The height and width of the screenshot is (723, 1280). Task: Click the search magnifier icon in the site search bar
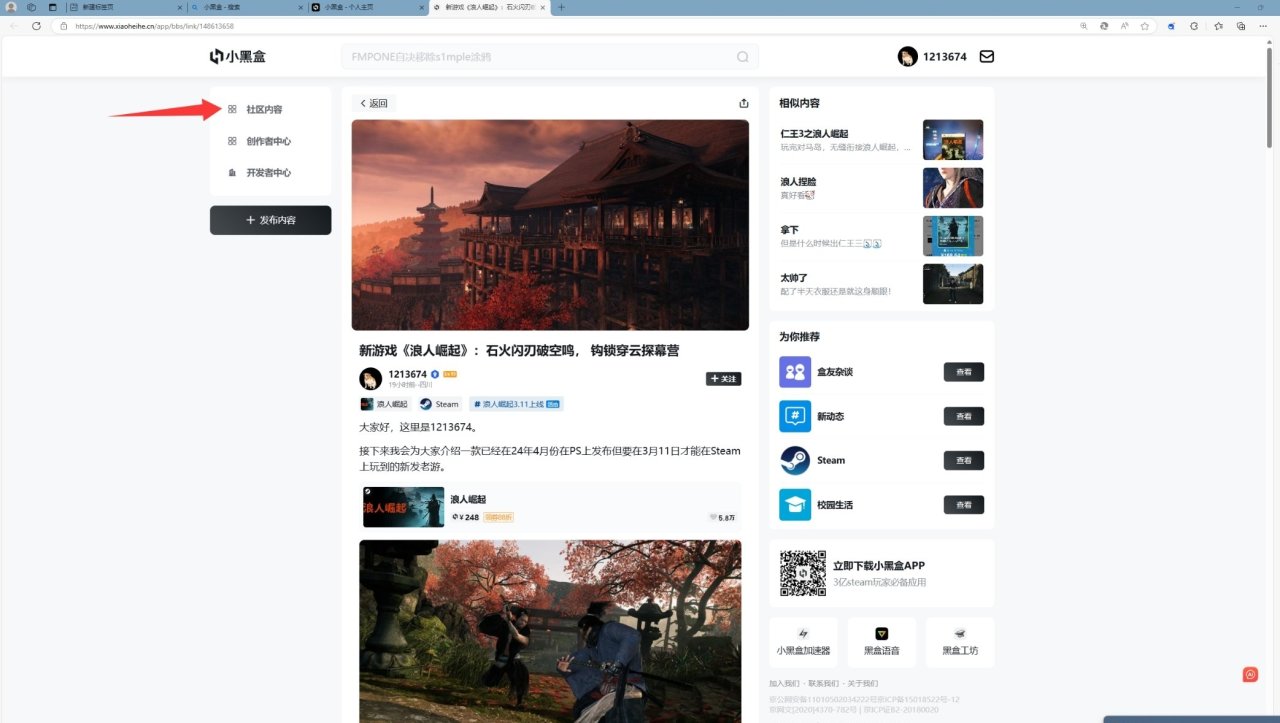tap(743, 57)
